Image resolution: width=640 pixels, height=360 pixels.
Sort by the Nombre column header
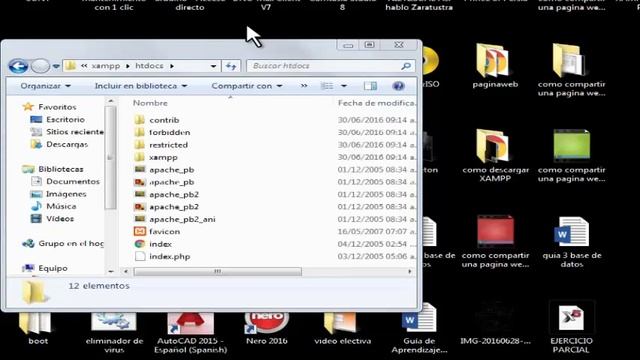[150, 103]
